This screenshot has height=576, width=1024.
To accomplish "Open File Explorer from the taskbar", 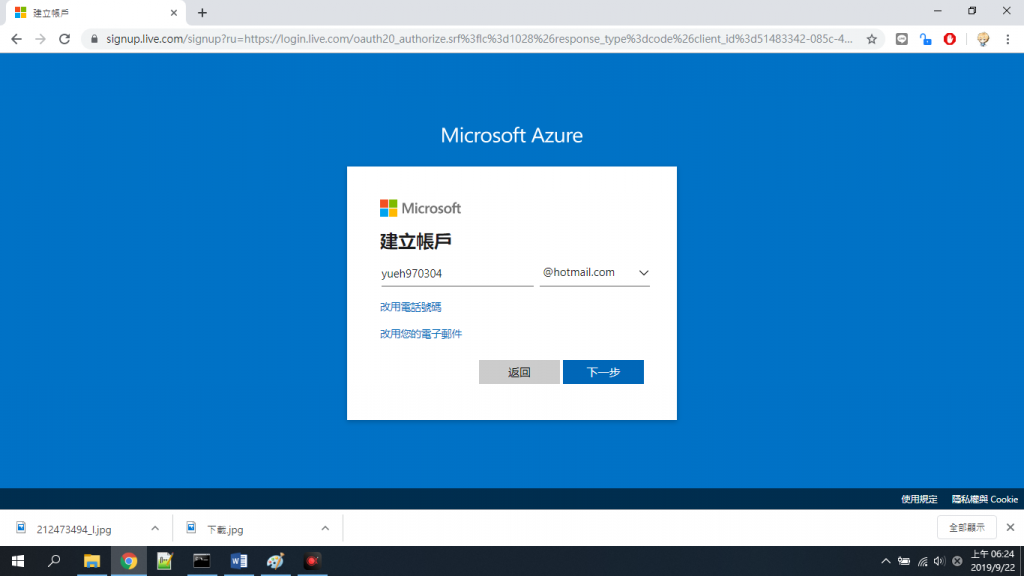I will [91, 561].
